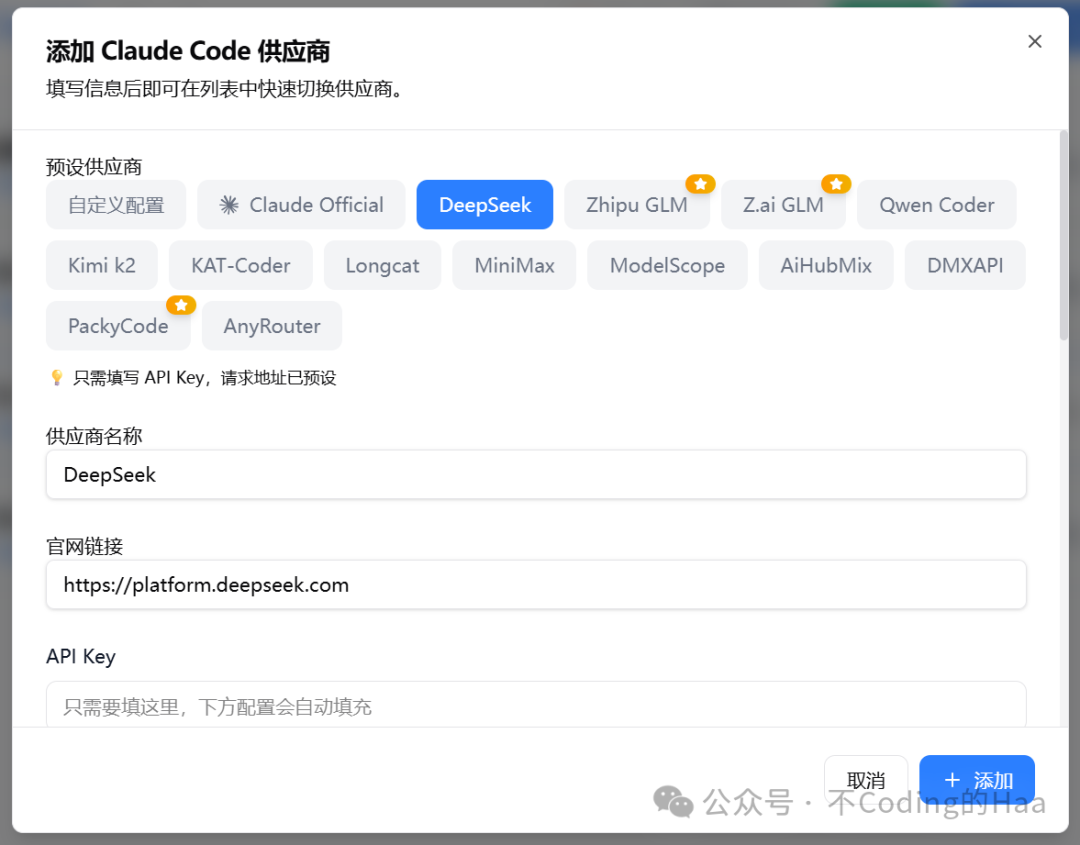The image size is (1080, 845).
Task: Click the star badge on Zhipu GLM
Action: click(700, 184)
